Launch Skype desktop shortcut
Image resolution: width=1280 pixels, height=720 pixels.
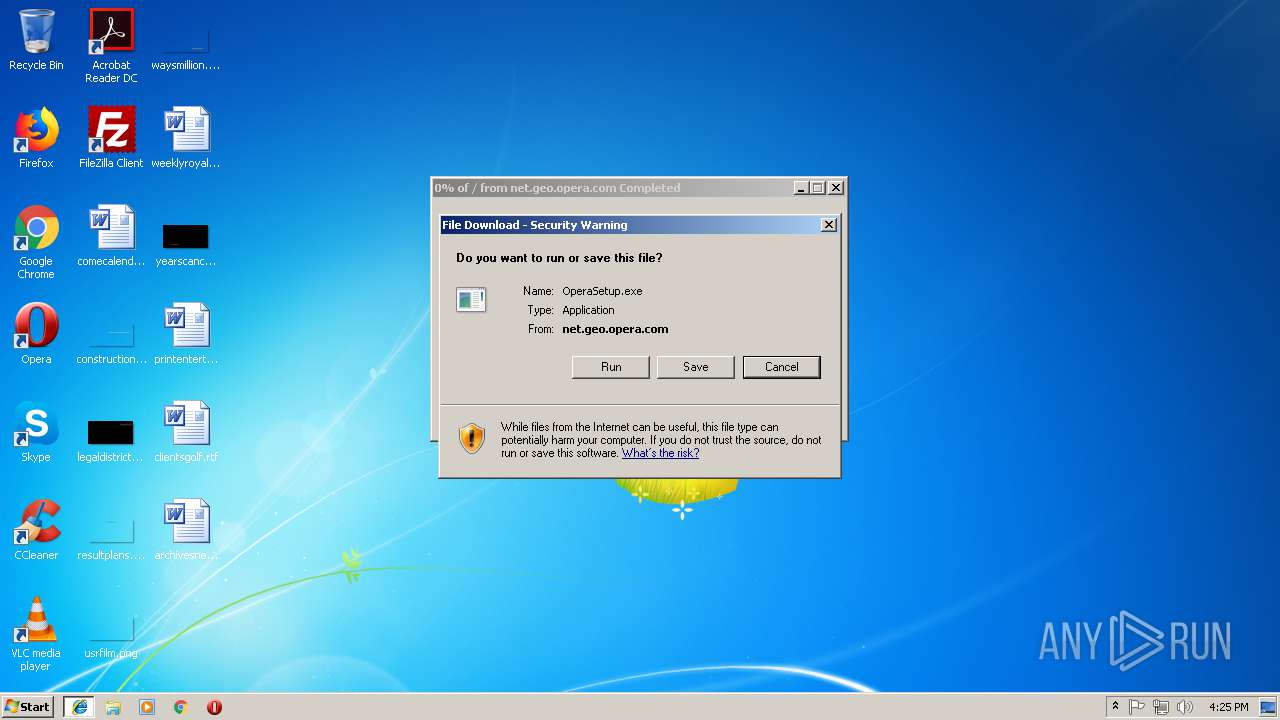(36, 433)
